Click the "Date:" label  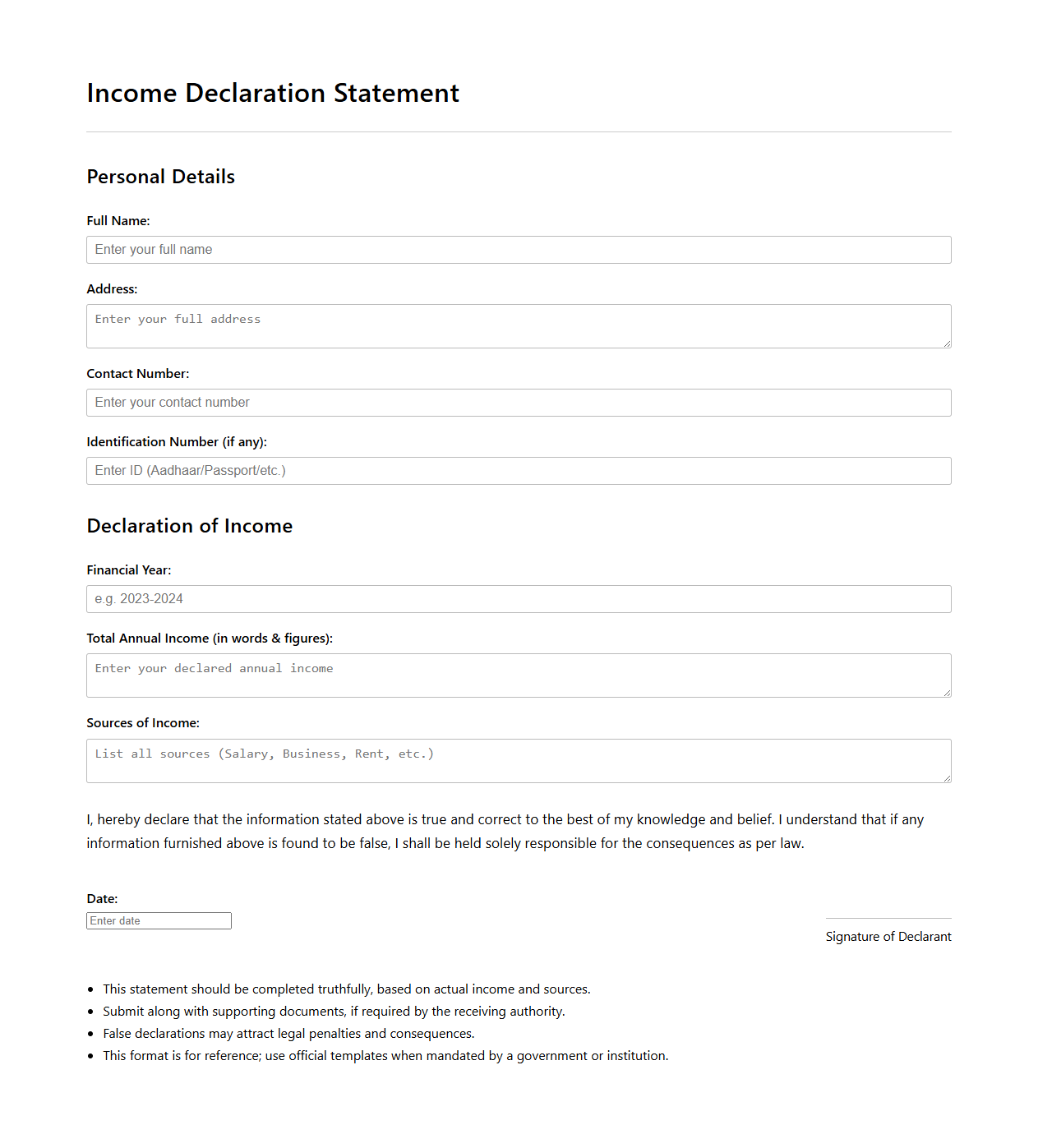[x=102, y=899]
